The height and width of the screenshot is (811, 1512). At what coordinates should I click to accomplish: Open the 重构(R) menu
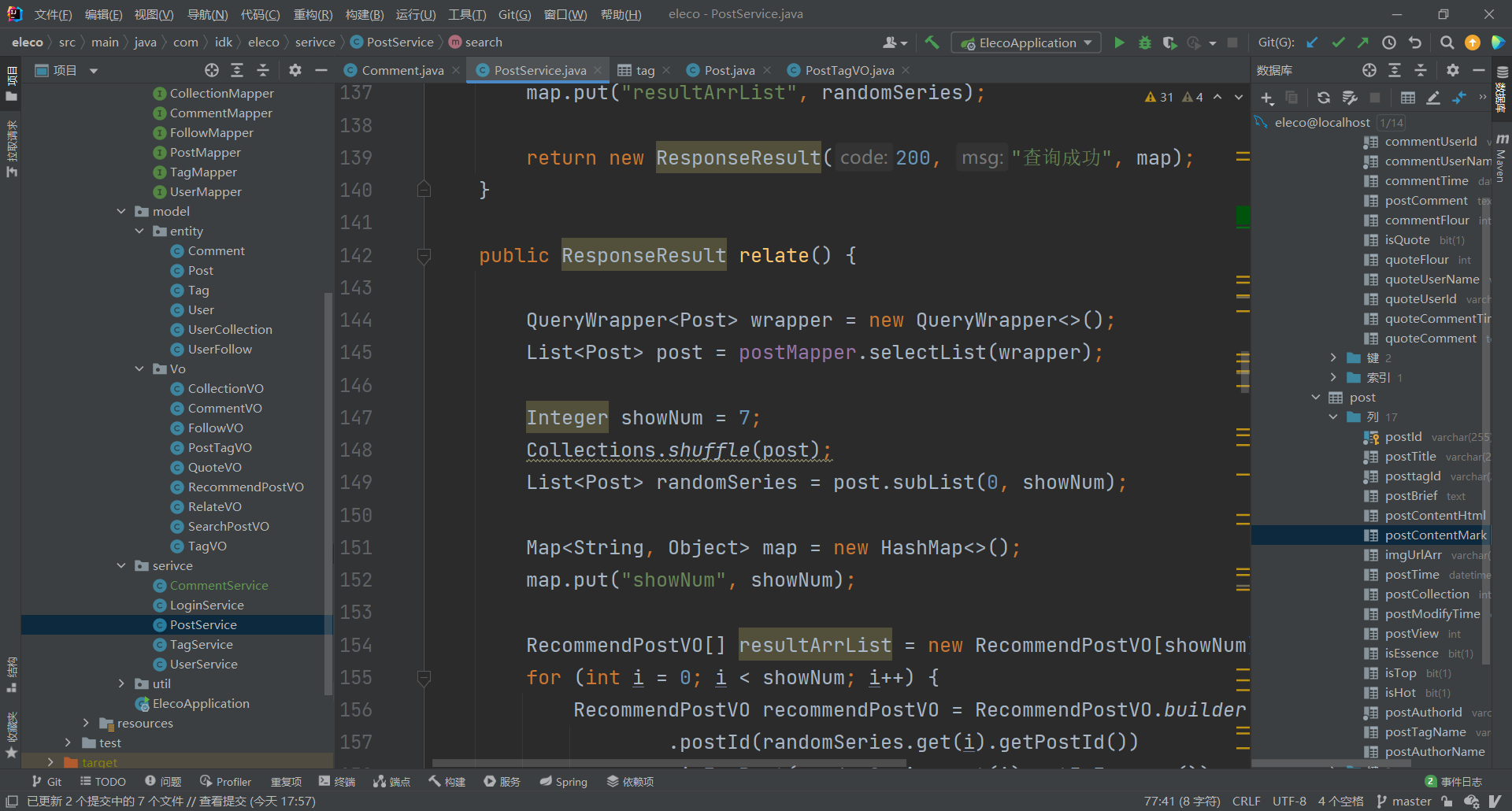(x=313, y=14)
